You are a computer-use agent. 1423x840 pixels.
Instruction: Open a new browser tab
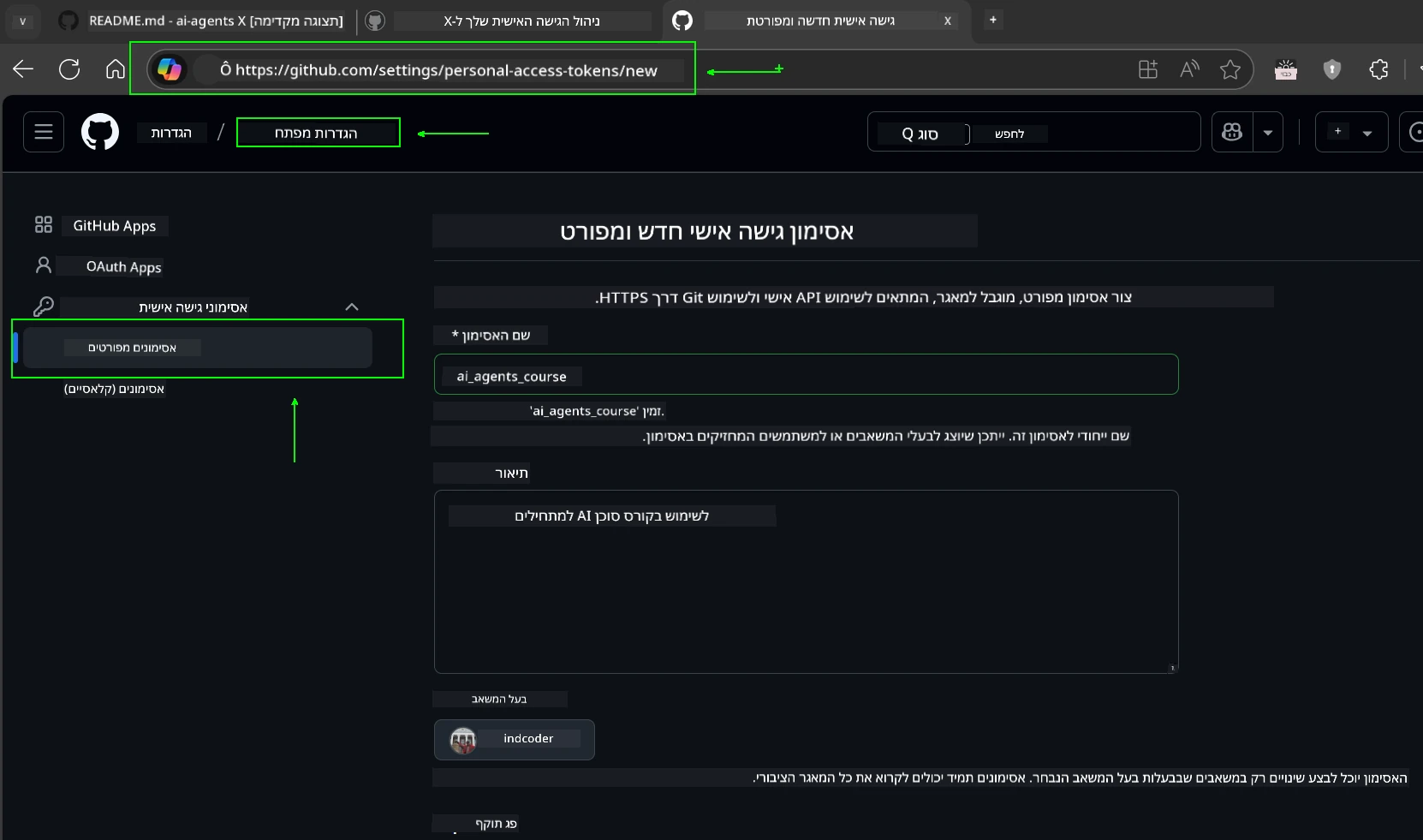[x=993, y=20]
